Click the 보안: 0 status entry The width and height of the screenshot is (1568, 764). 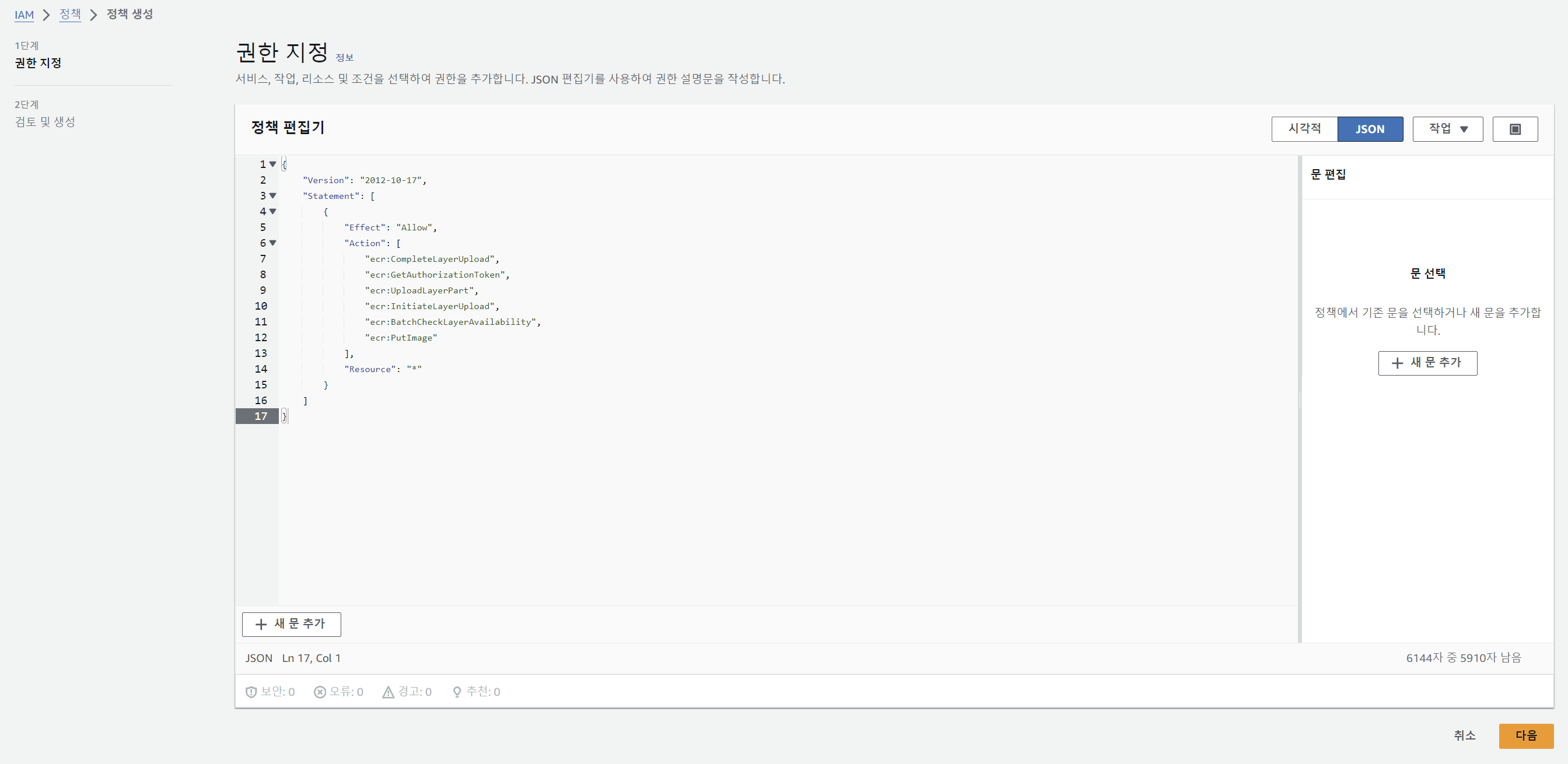(270, 692)
